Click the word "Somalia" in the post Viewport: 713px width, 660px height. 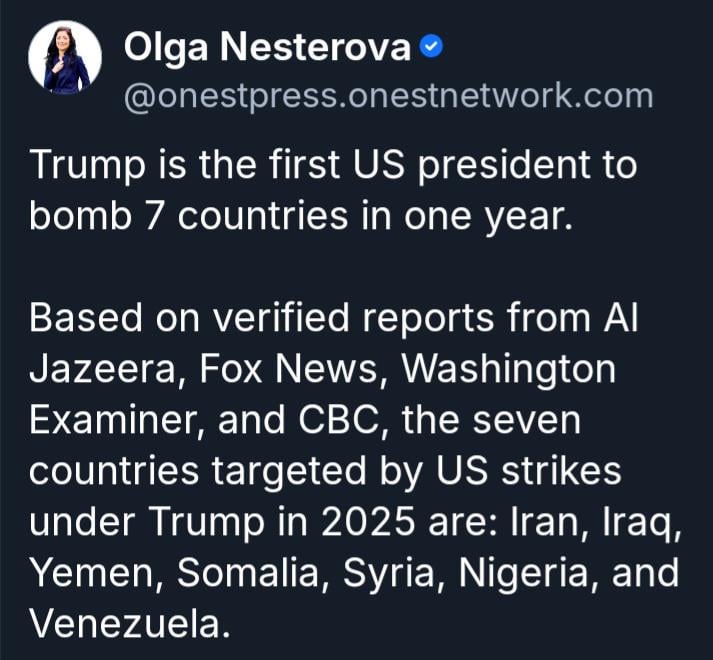(257, 574)
